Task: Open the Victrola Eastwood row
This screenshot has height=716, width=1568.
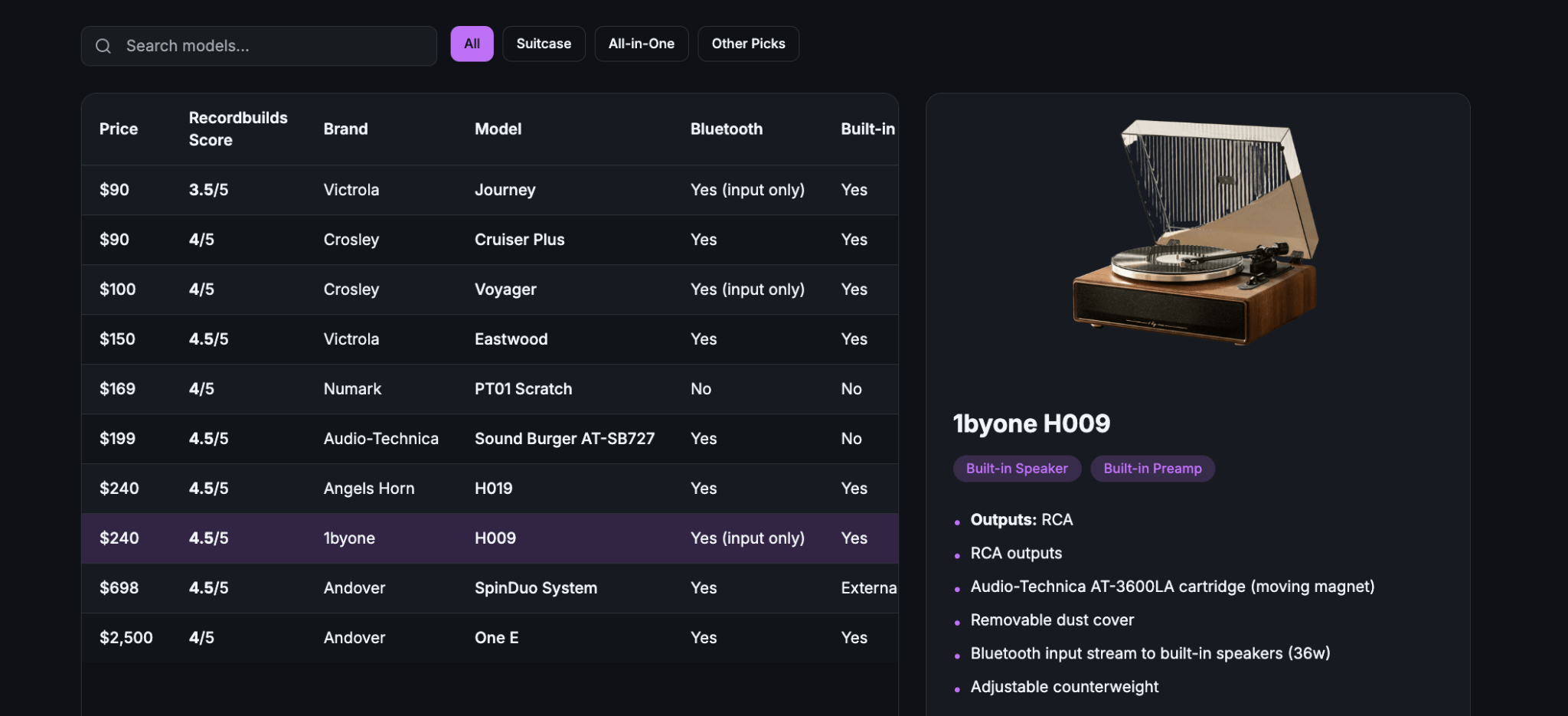Action: point(490,339)
